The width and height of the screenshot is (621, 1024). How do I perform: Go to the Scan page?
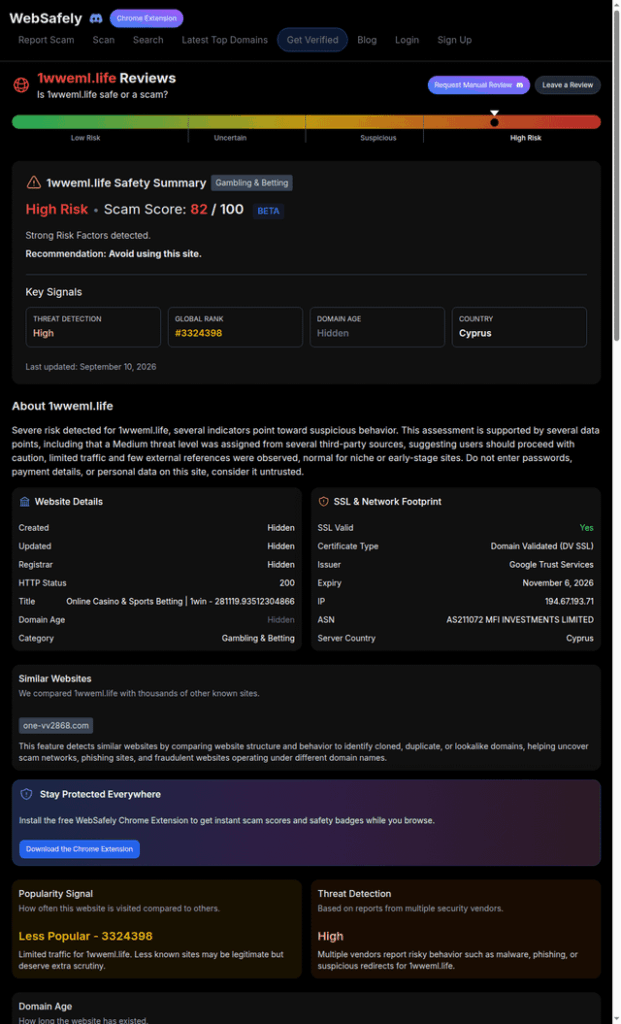point(103,40)
